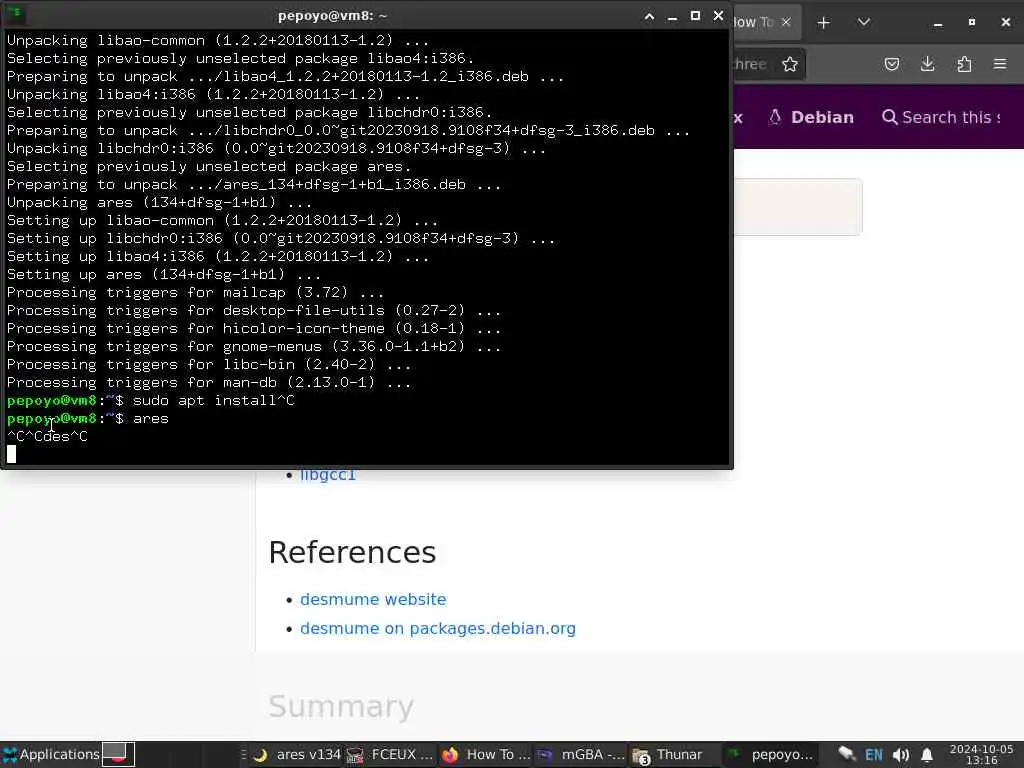Switch to mGBA window in taskbar
Image resolution: width=1024 pixels, height=768 pixels.
581,755
